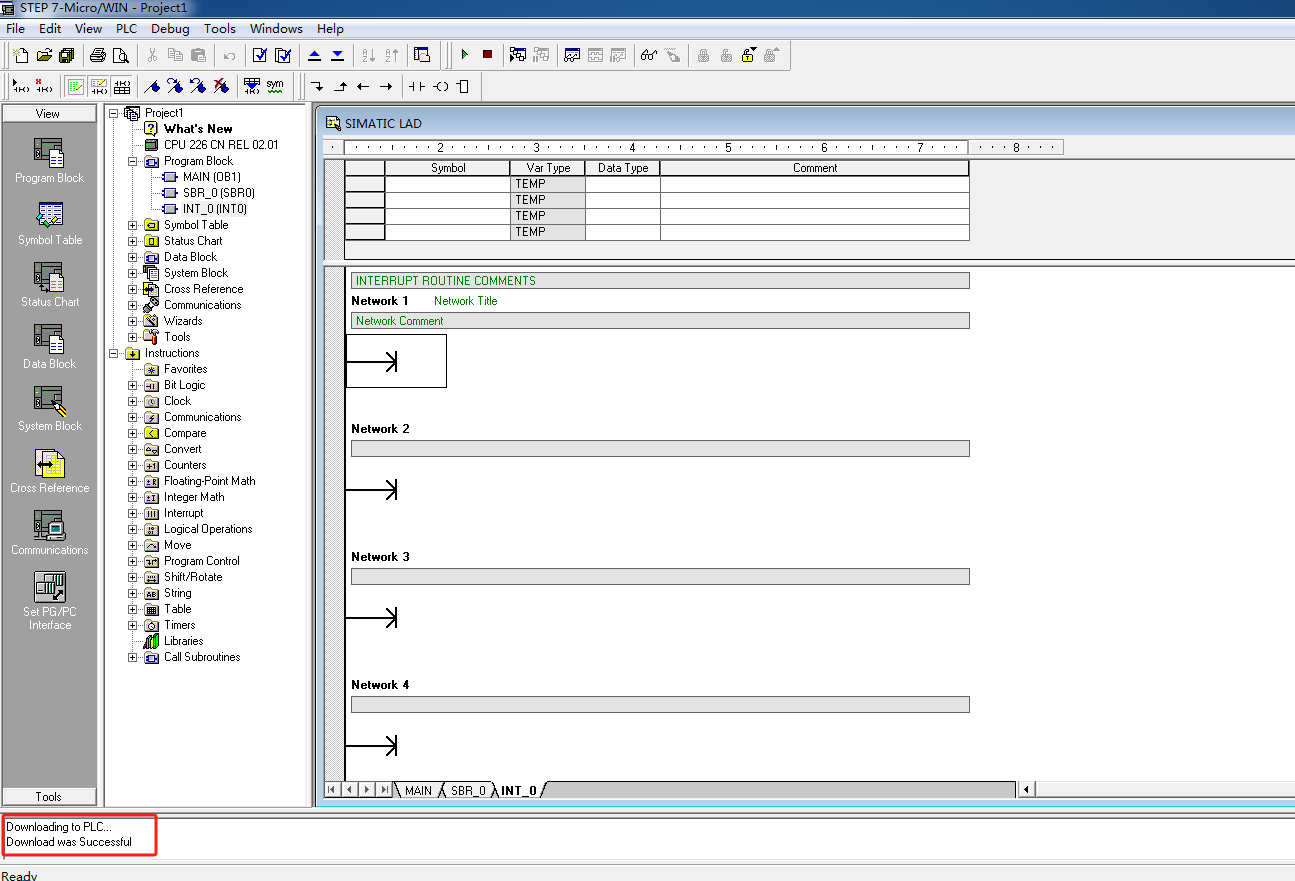Click the New Project toolbar icon
1295x881 pixels.
pos(21,55)
